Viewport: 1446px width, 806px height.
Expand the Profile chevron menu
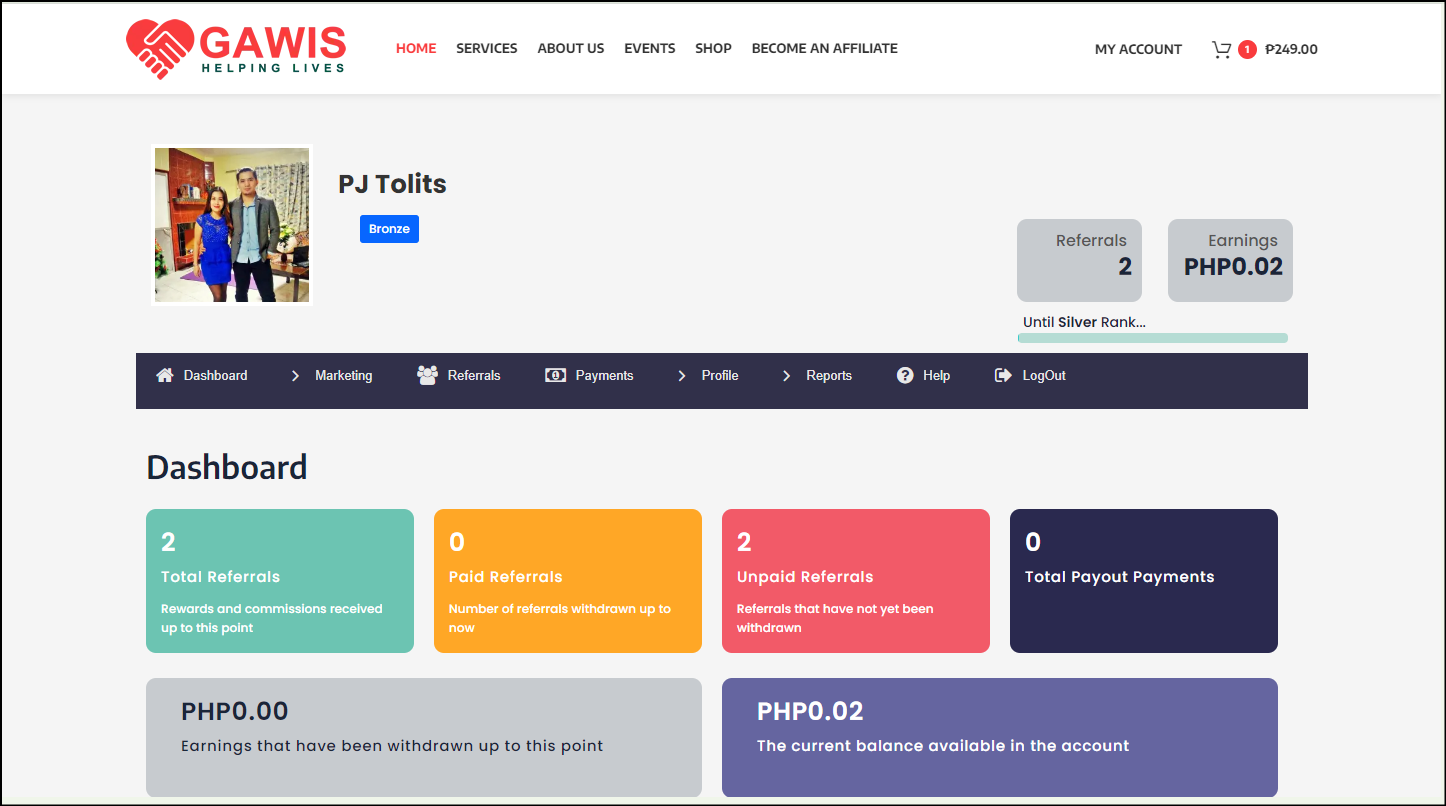[x=682, y=376]
